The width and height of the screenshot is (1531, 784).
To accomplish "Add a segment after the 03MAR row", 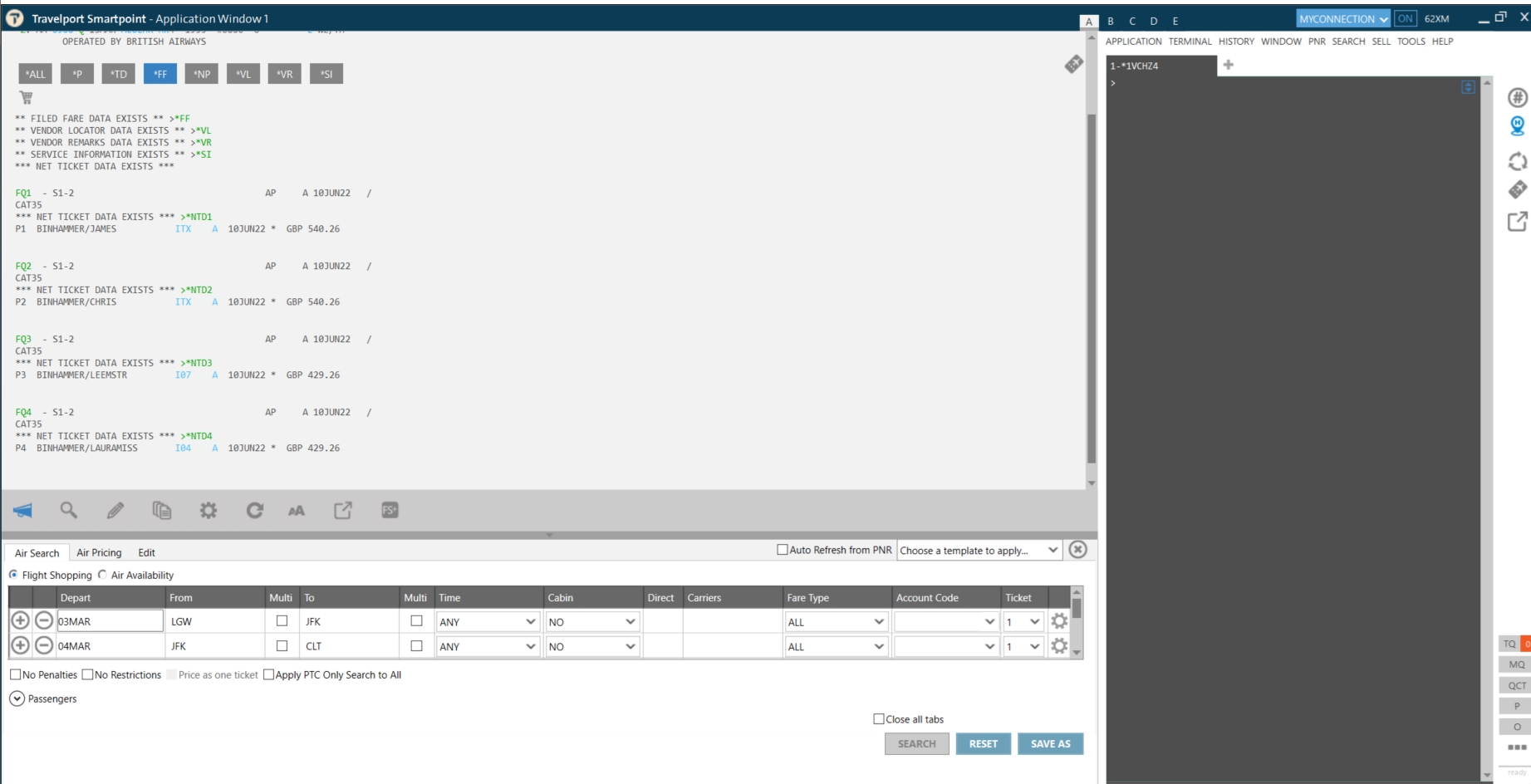I will [x=21, y=620].
